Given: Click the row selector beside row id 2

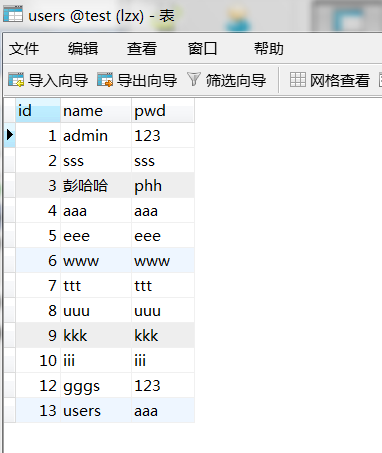Looking at the screenshot, I should [x=10, y=160].
